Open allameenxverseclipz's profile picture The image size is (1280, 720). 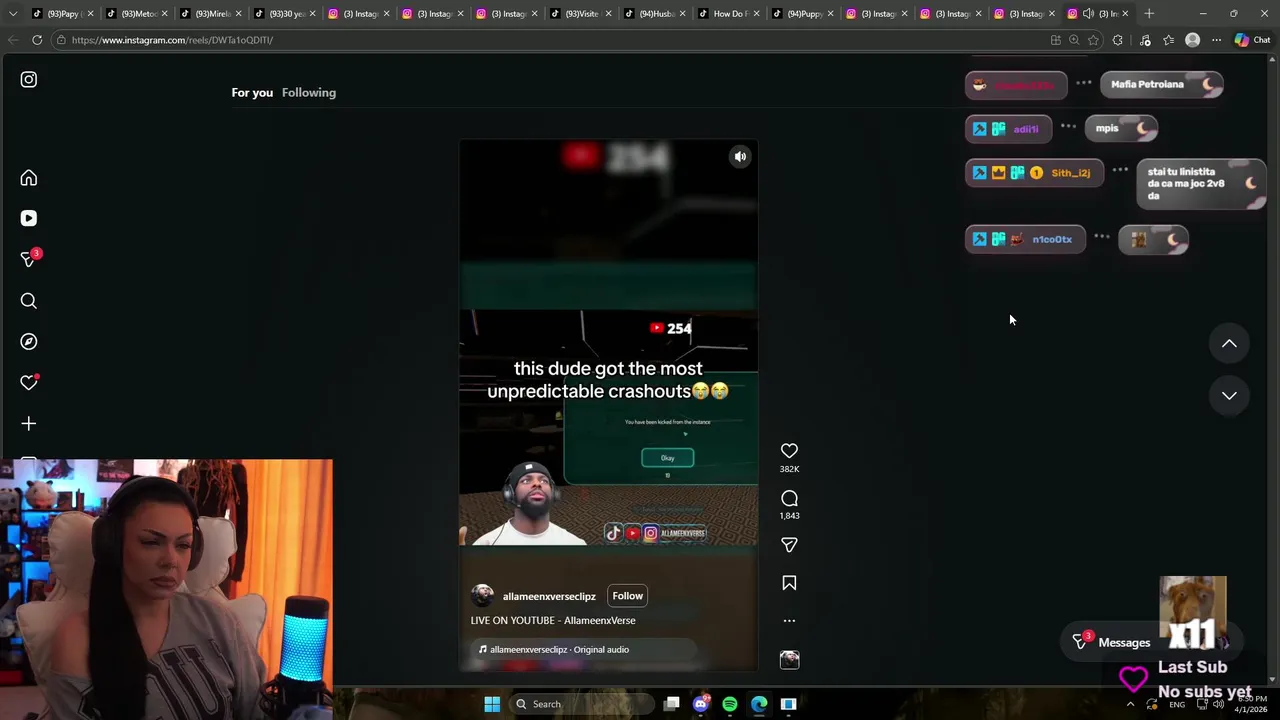click(482, 596)
